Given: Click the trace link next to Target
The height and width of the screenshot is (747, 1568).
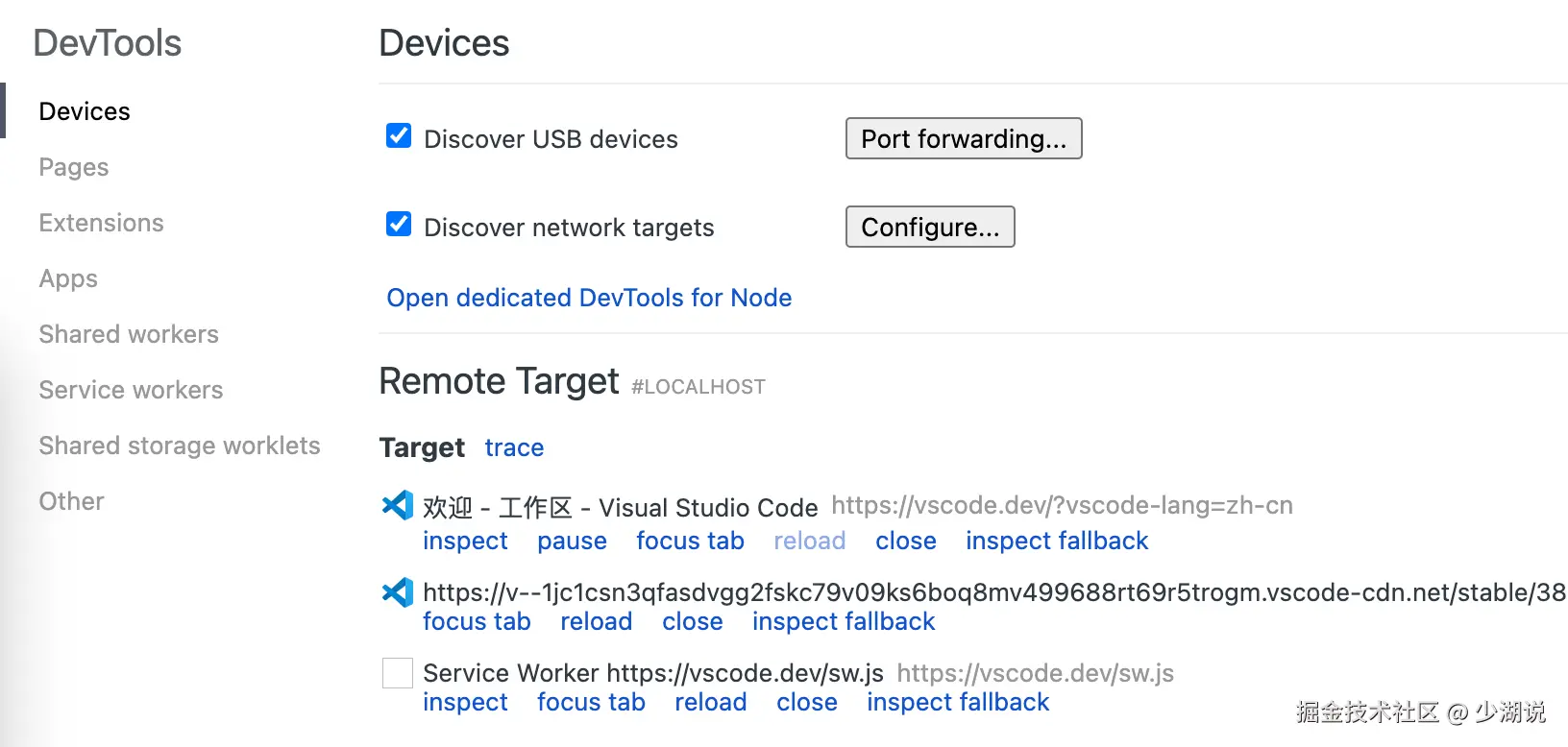Looking at the screenshot, I should (514, 447).
